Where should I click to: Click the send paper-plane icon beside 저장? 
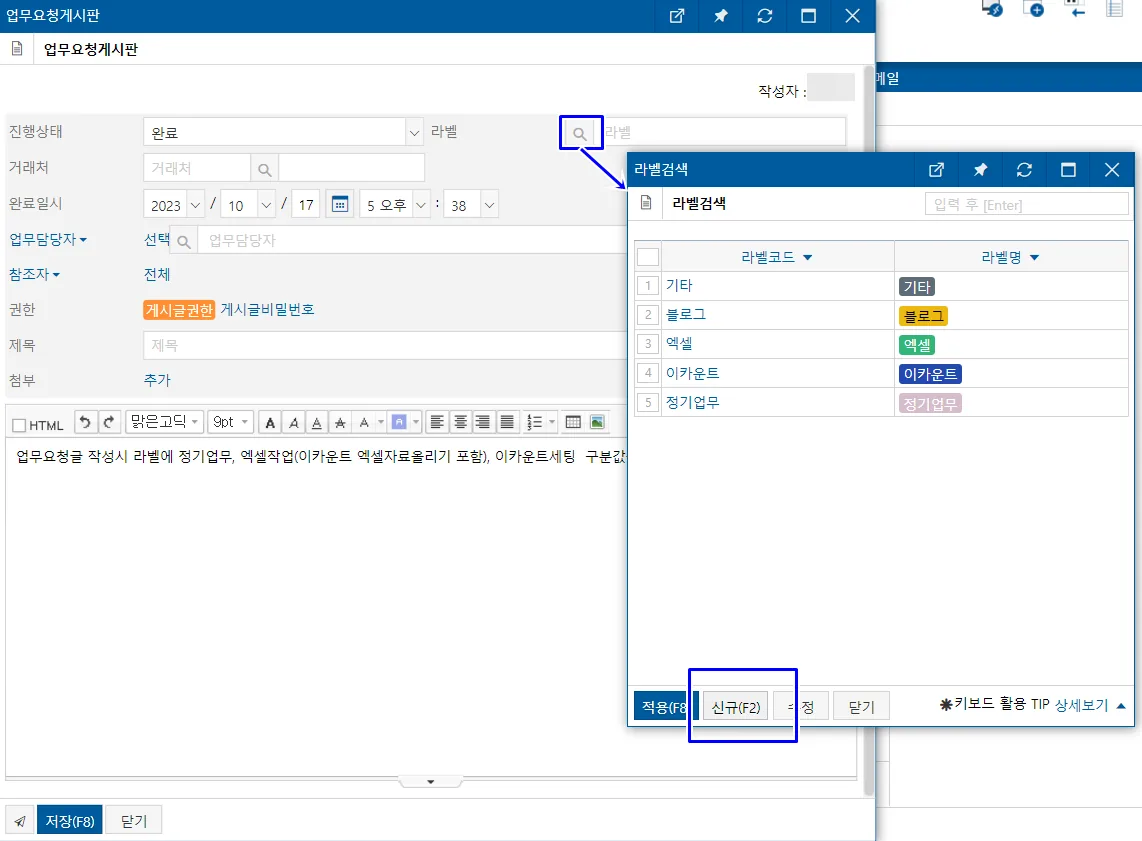coord(20,821)
